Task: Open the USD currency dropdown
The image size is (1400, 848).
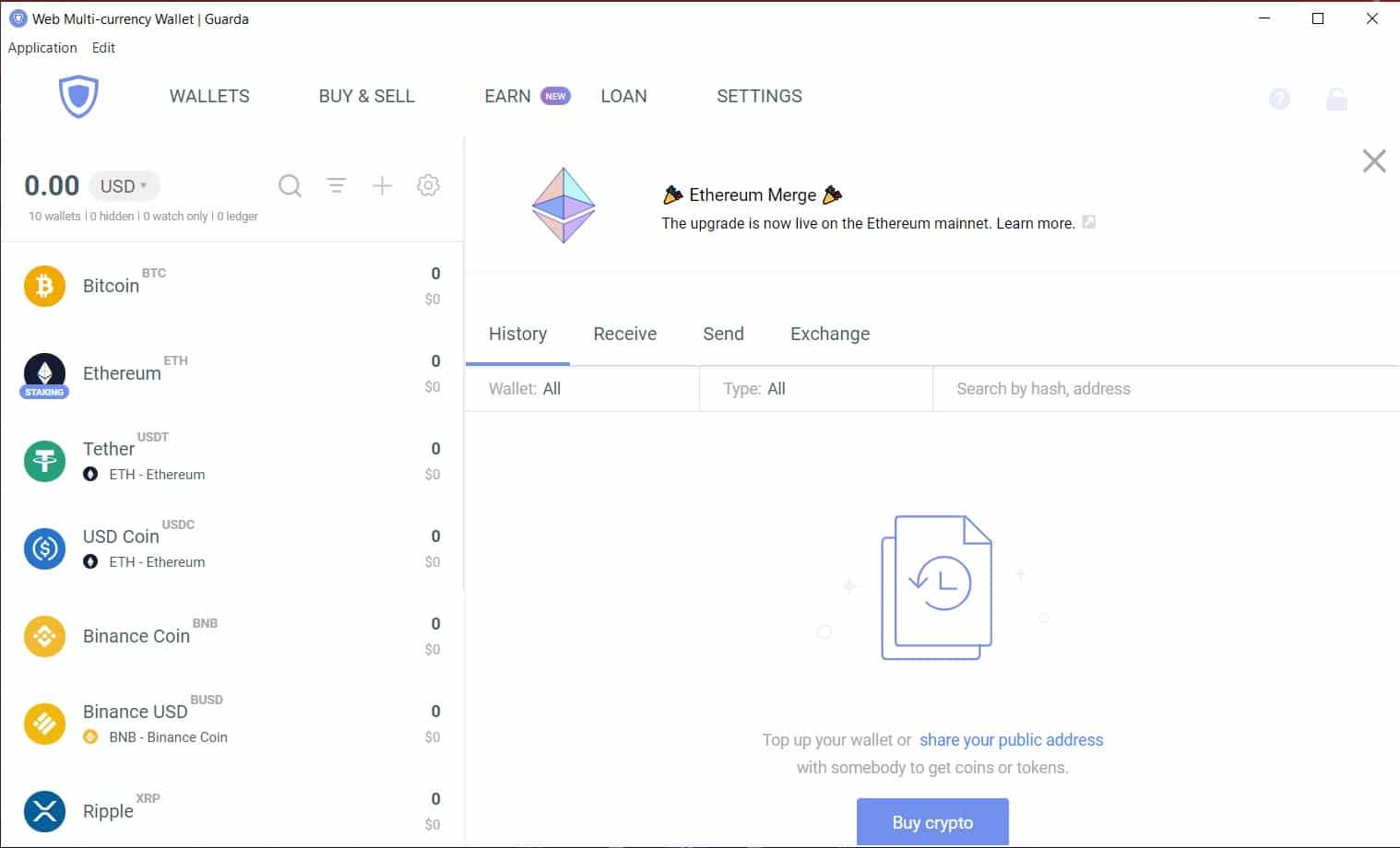Action: point(125,186)
